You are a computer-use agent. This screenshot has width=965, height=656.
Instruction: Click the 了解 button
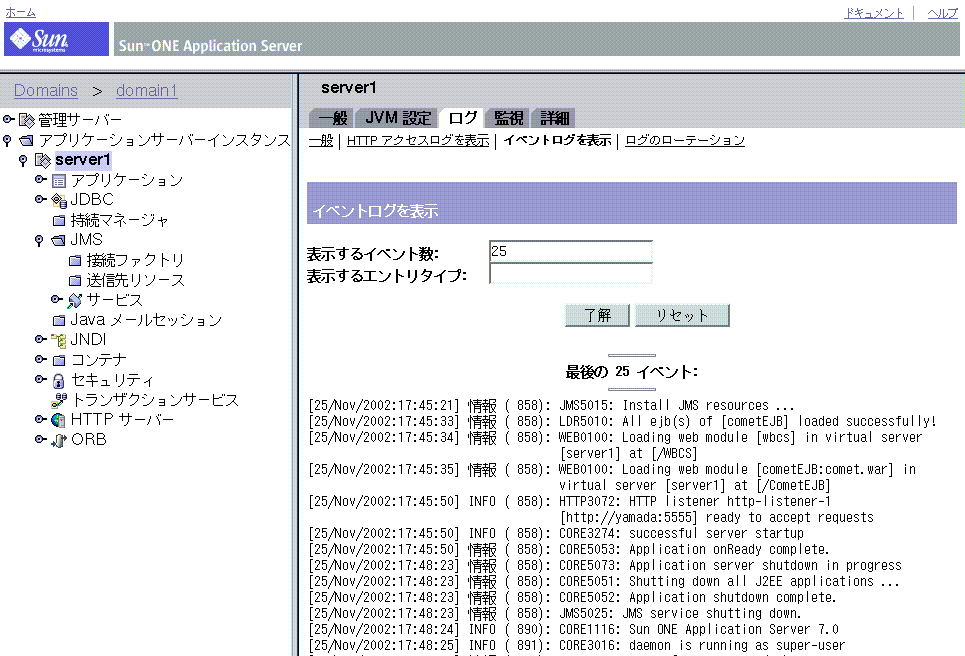(x=597, y=316)
